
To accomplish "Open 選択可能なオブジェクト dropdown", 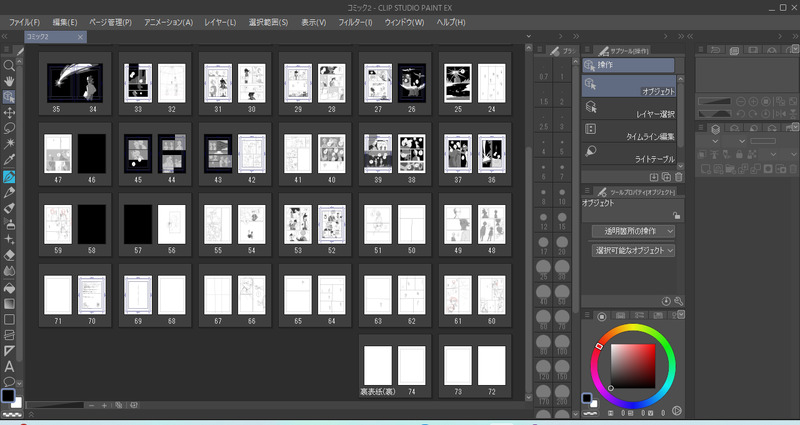I will [x=633, y=251].
